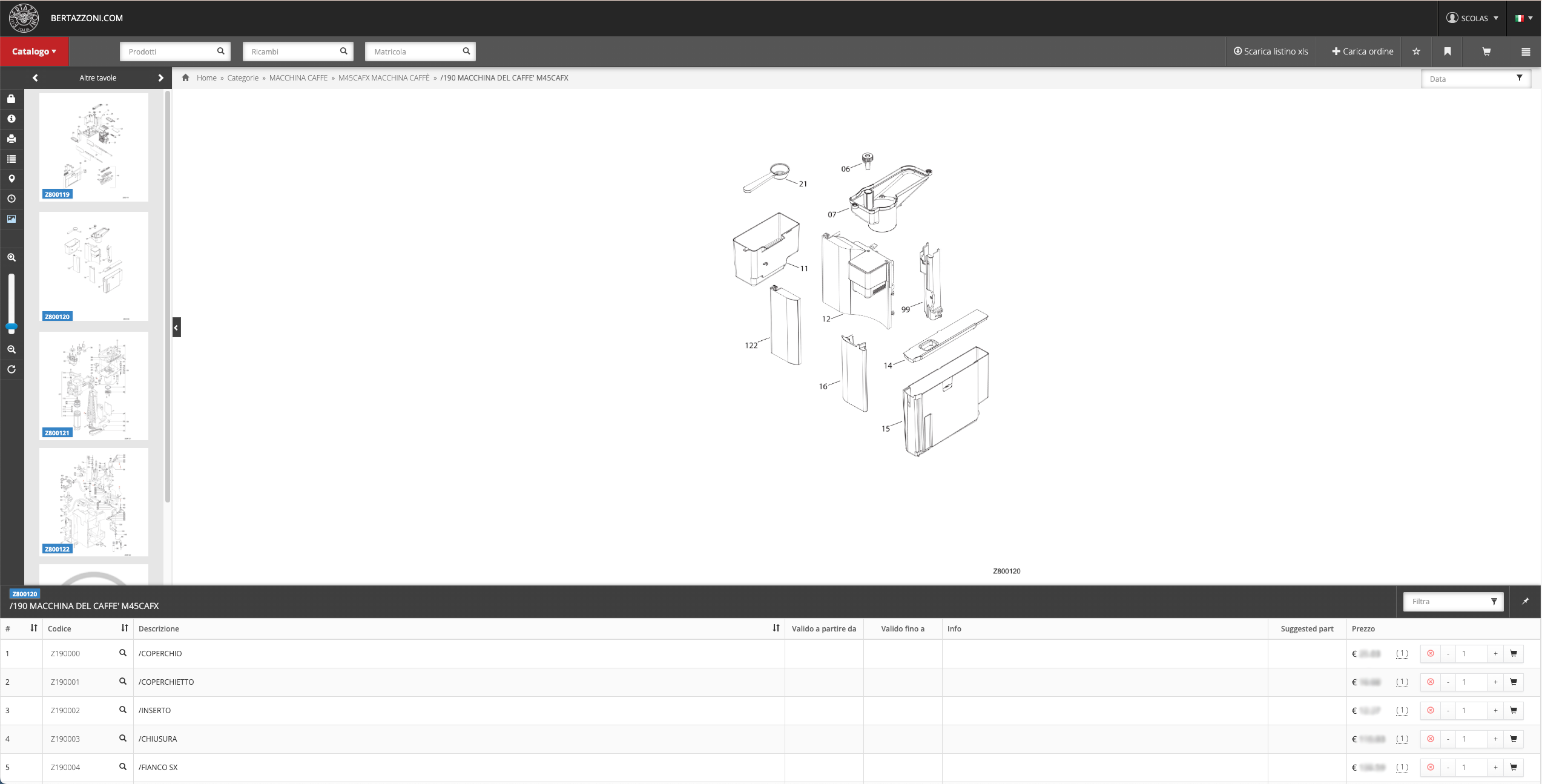1542x784 pixels.
Task: Open M45CAFX MACCHINA CAFFÈ breadcrumb link
Action: pos(384,77)
